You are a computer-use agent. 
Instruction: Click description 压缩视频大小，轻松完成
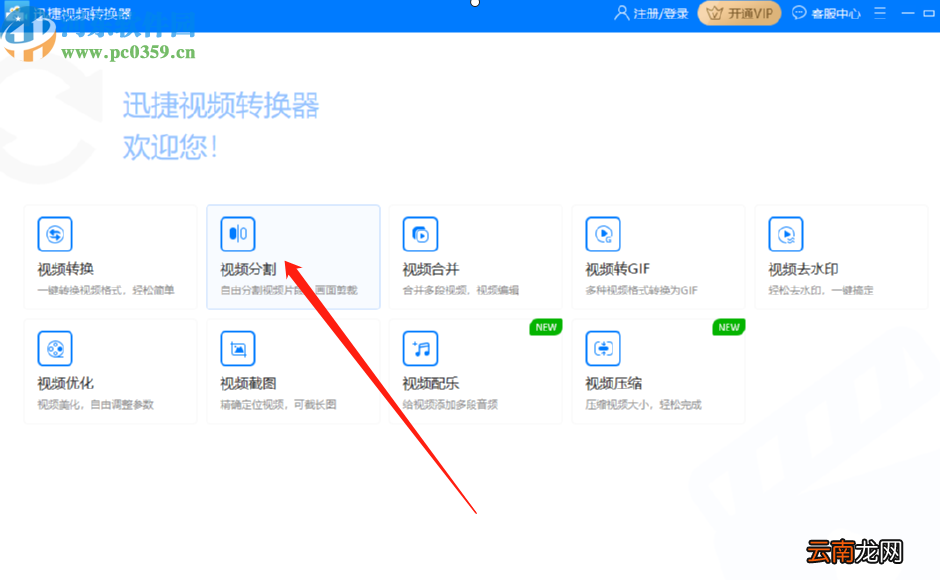click(x=643, y=405)
